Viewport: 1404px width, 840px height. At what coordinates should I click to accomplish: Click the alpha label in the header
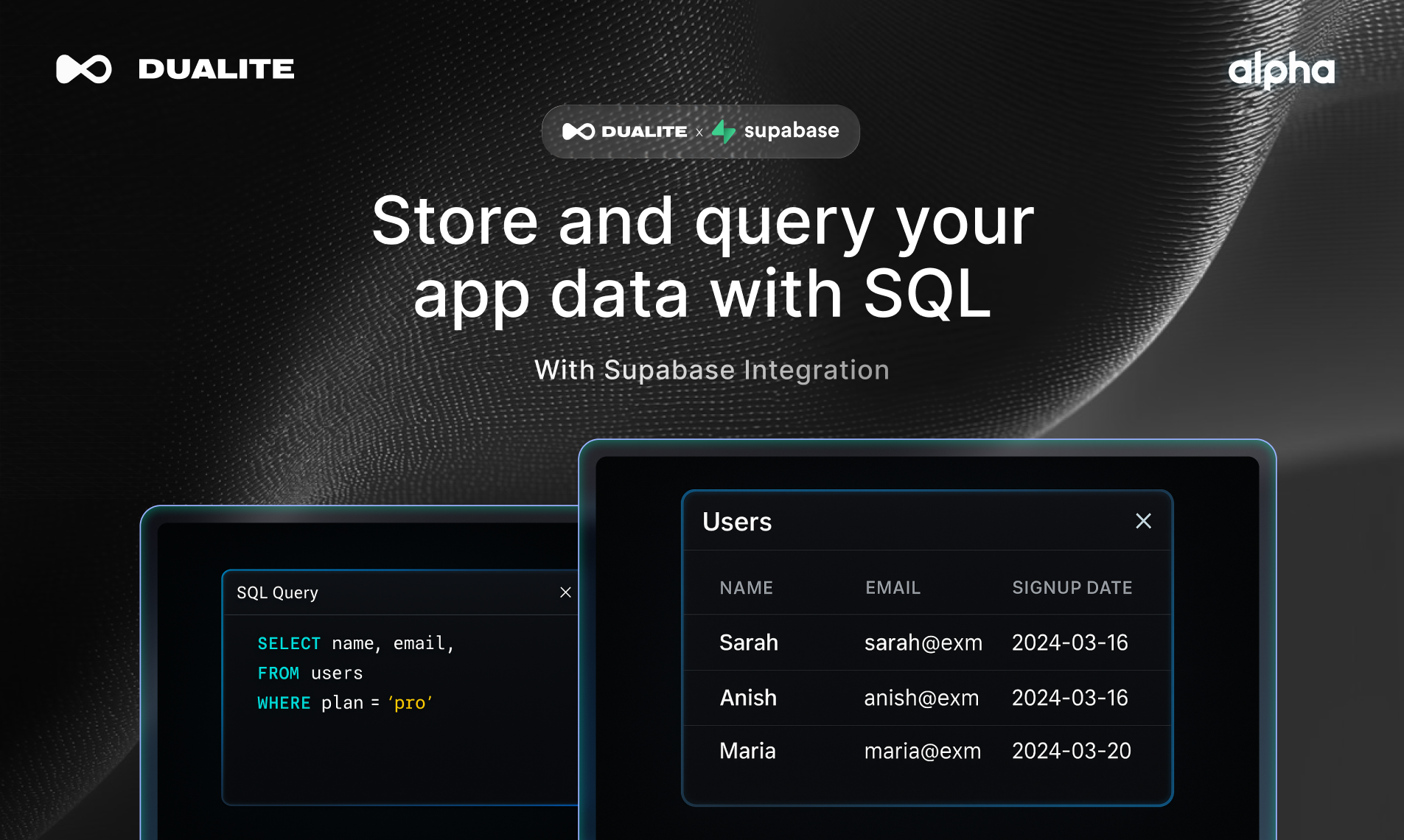(1281, 71)
